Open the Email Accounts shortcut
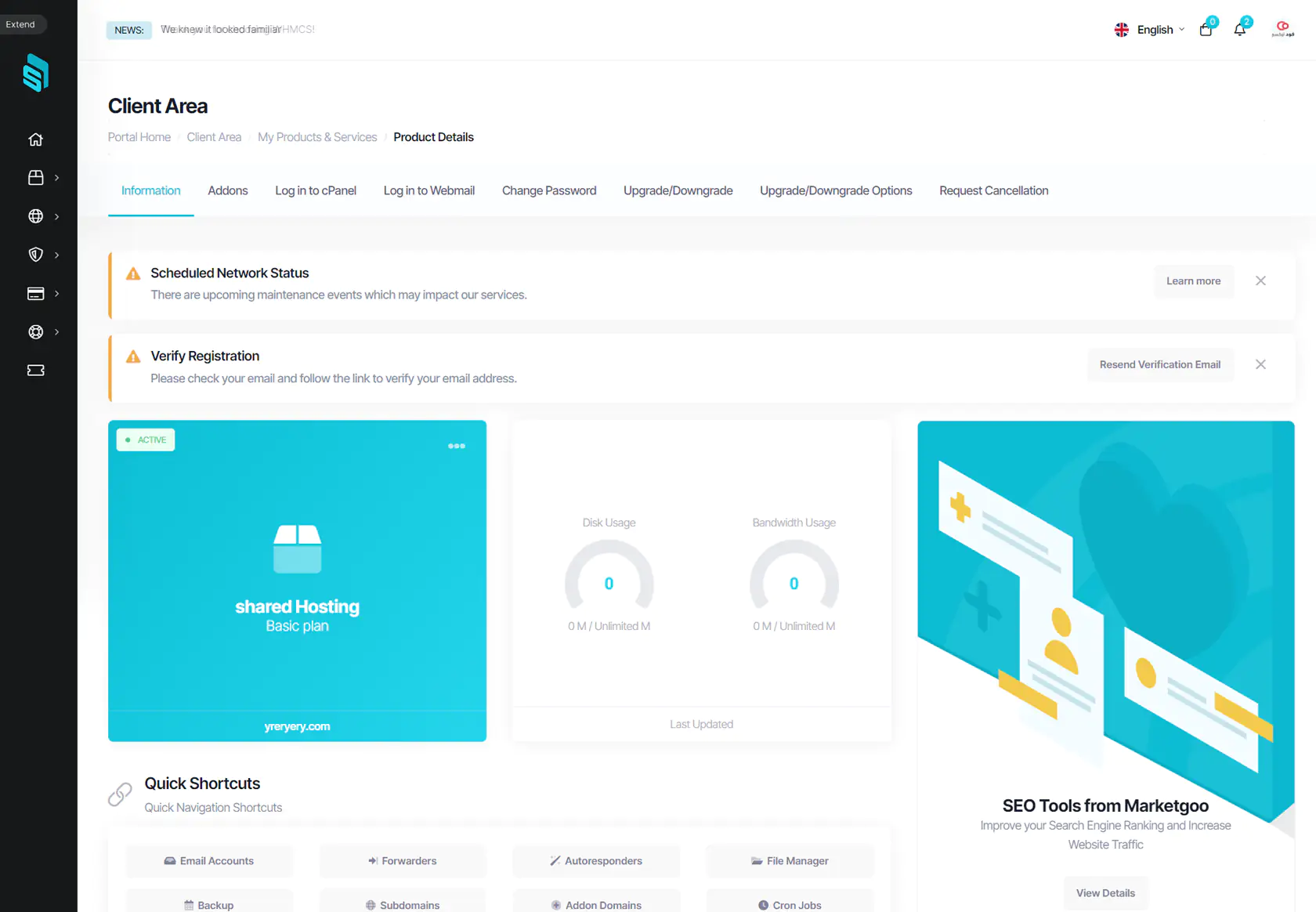 coord(209,861)
